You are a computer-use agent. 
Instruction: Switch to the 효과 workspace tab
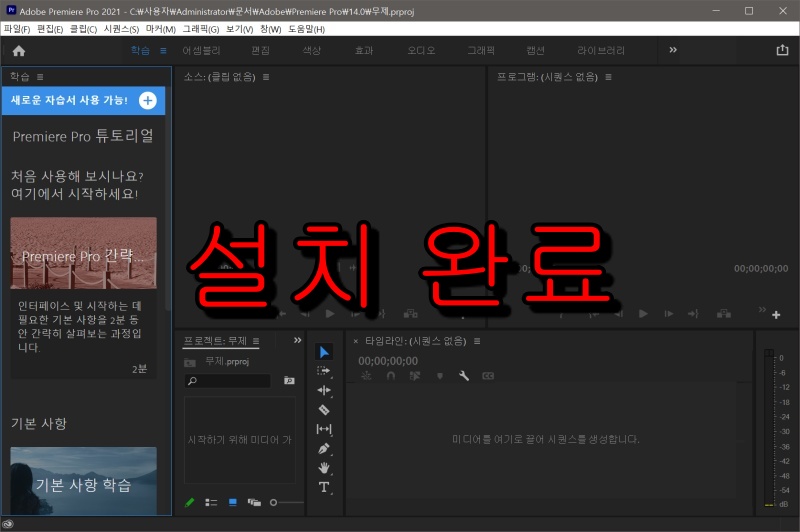click(364, 50)
